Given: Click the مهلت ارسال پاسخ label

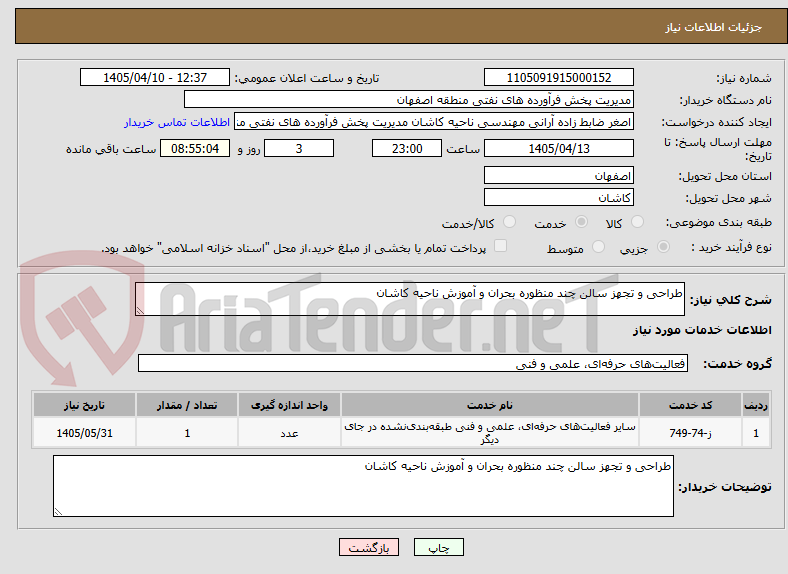Looking at the screenshot, I should coord(718,149).
